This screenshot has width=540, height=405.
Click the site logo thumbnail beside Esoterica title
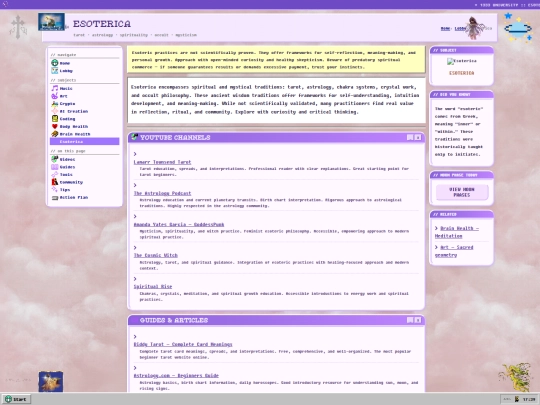(x=51, y=22)
